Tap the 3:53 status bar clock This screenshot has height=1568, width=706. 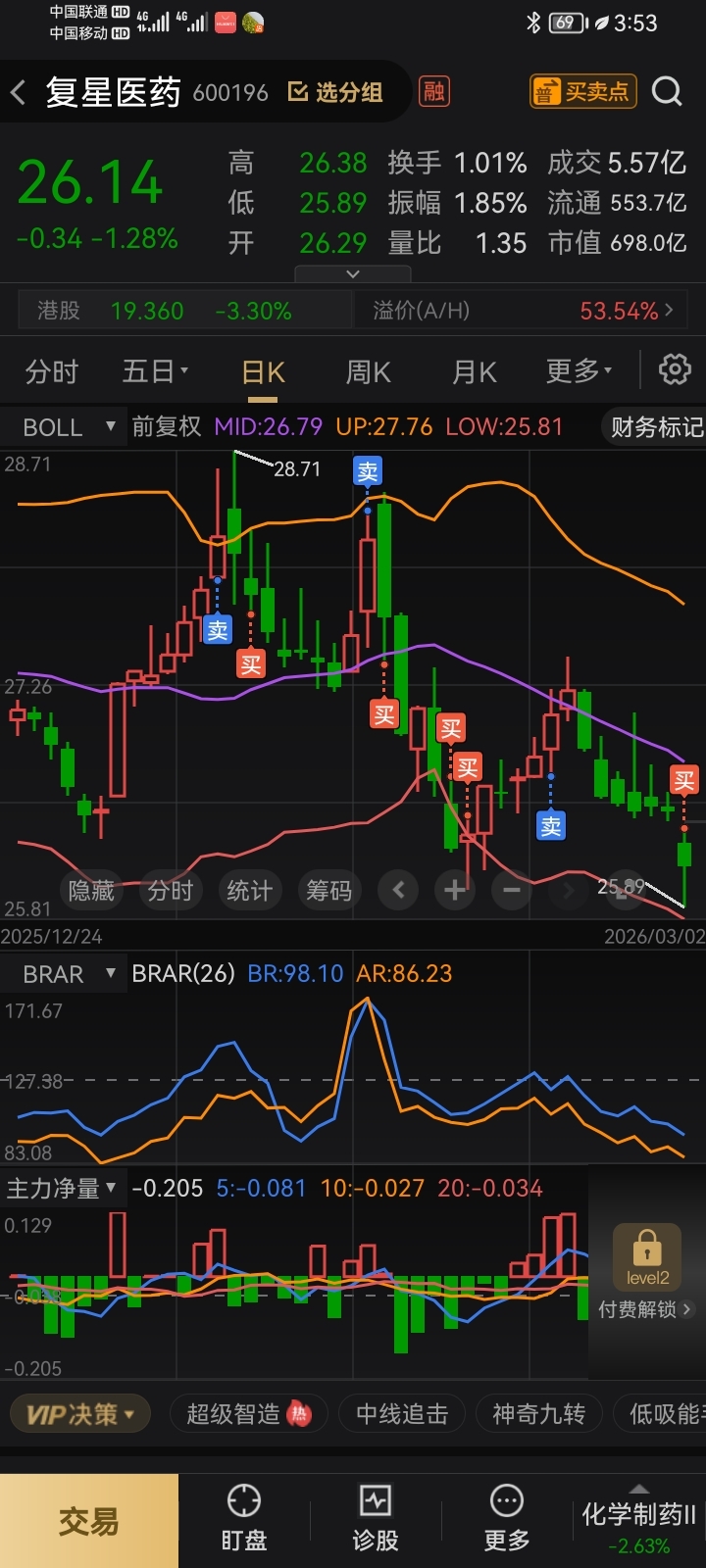[635, 23]
